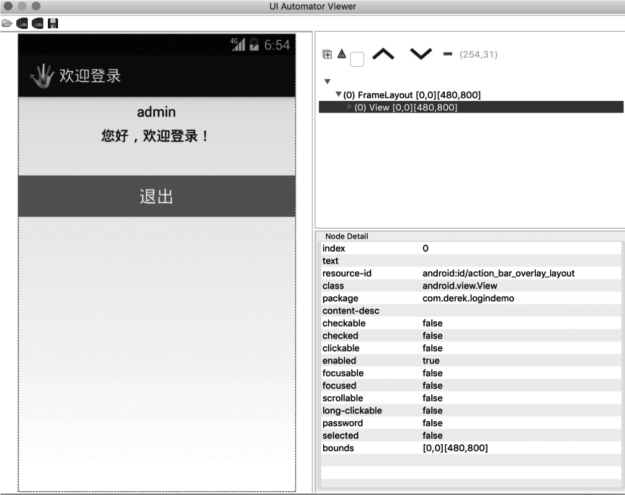The image size is (625, 495).
Task: Click the admin text in the screenshot
Action: 156,112
